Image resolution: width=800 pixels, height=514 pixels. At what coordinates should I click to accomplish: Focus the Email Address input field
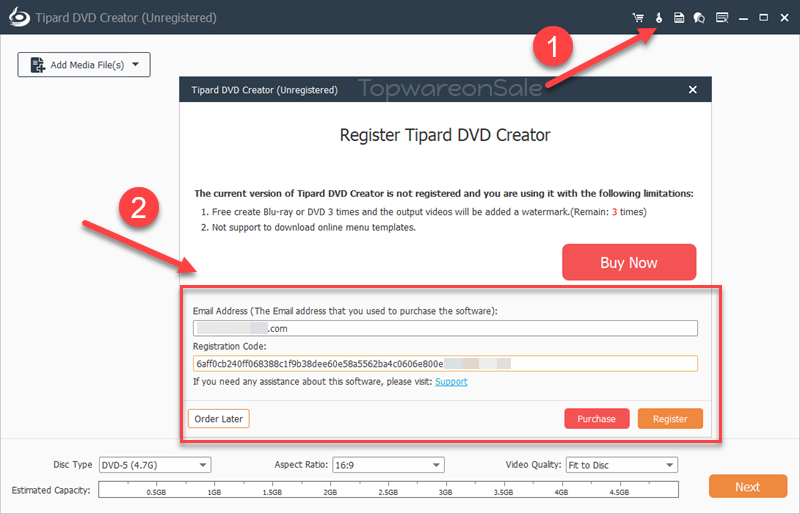(445, 328)
